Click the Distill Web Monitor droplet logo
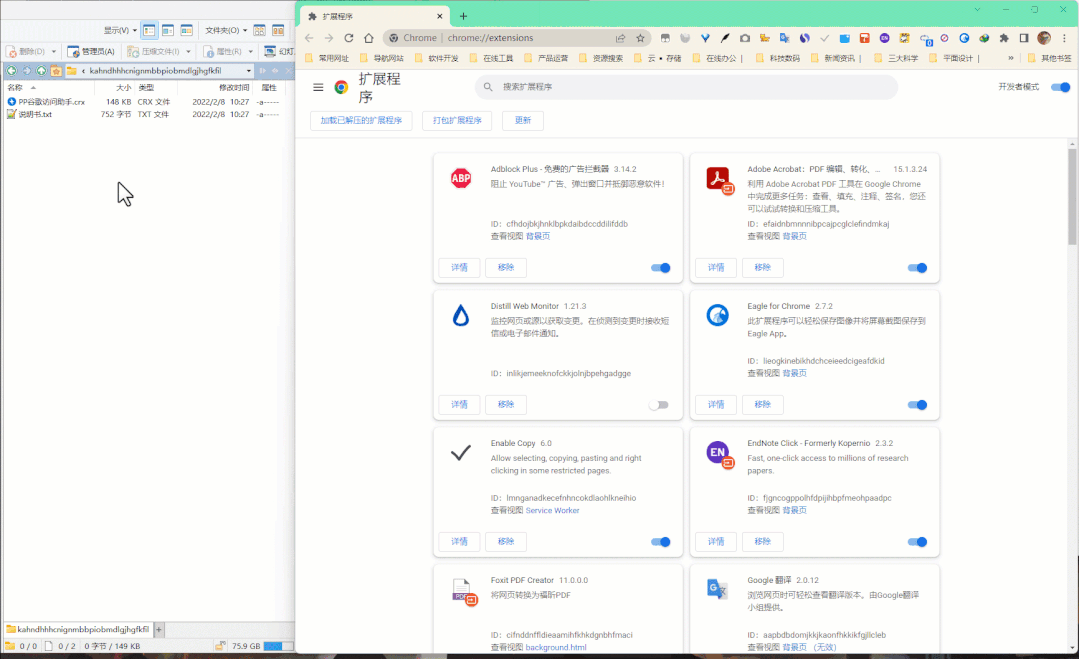Image resolution: width=1079 pixels, height=659 pixels. [461, 316]
